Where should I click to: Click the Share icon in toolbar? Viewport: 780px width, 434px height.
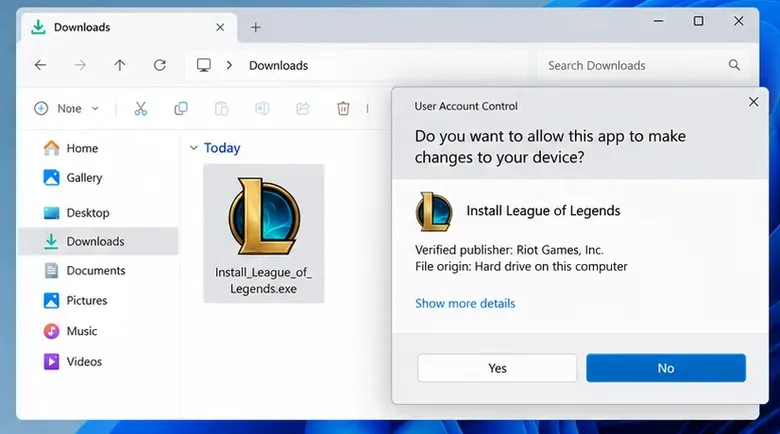pos(302,108)
